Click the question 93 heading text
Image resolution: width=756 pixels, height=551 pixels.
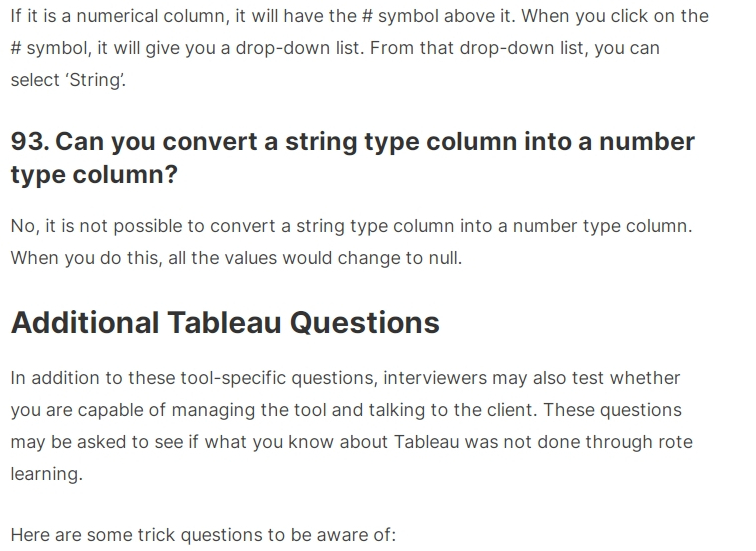tap(352, 158)
